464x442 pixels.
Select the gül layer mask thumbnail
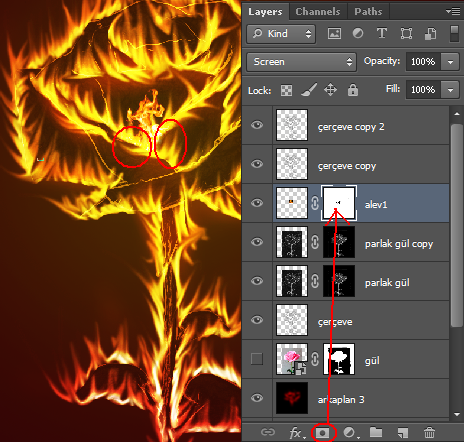339,359
